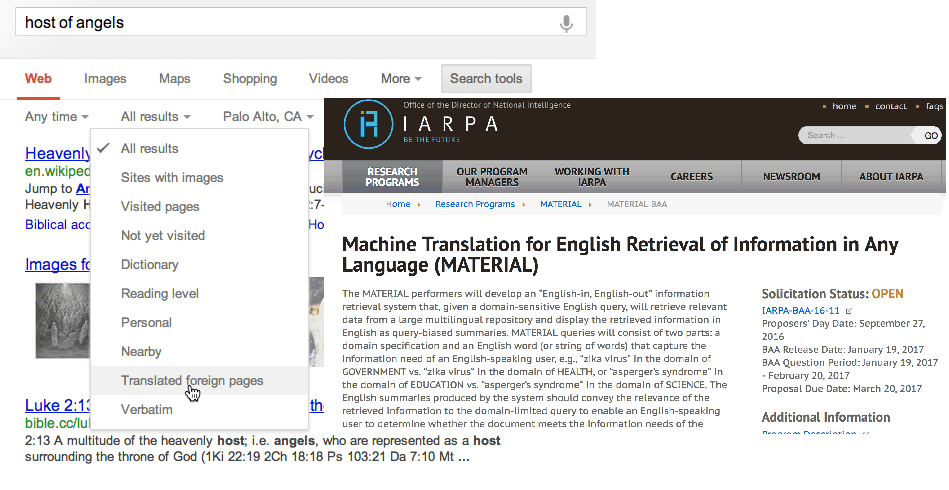The height and width of the screenshot is (490, 949).
Task: Open the Newsroom nav tab
Action: [791, 177]
